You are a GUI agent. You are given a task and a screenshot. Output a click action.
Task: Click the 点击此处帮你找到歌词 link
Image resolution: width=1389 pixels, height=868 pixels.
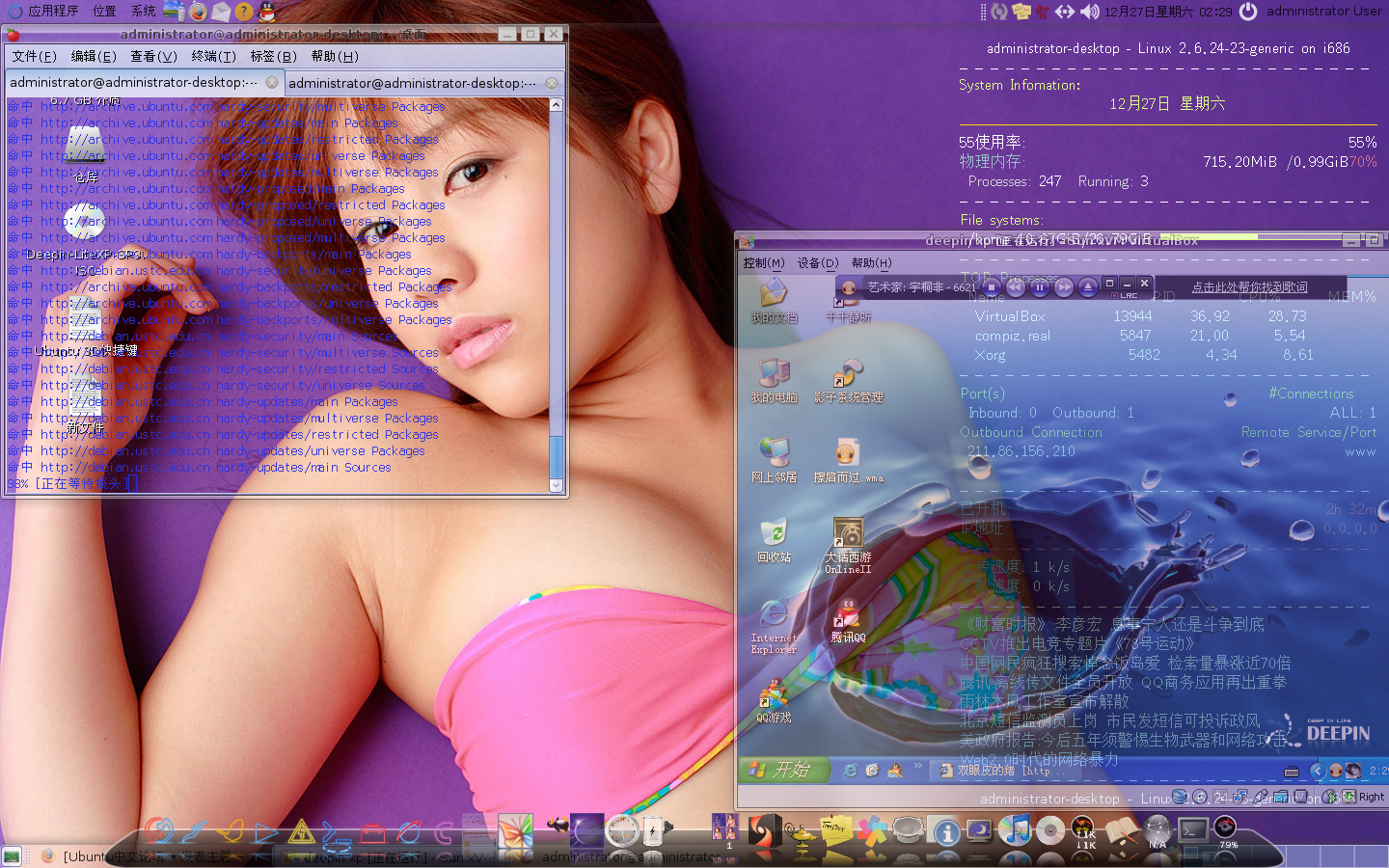(x=1250, y=287)
